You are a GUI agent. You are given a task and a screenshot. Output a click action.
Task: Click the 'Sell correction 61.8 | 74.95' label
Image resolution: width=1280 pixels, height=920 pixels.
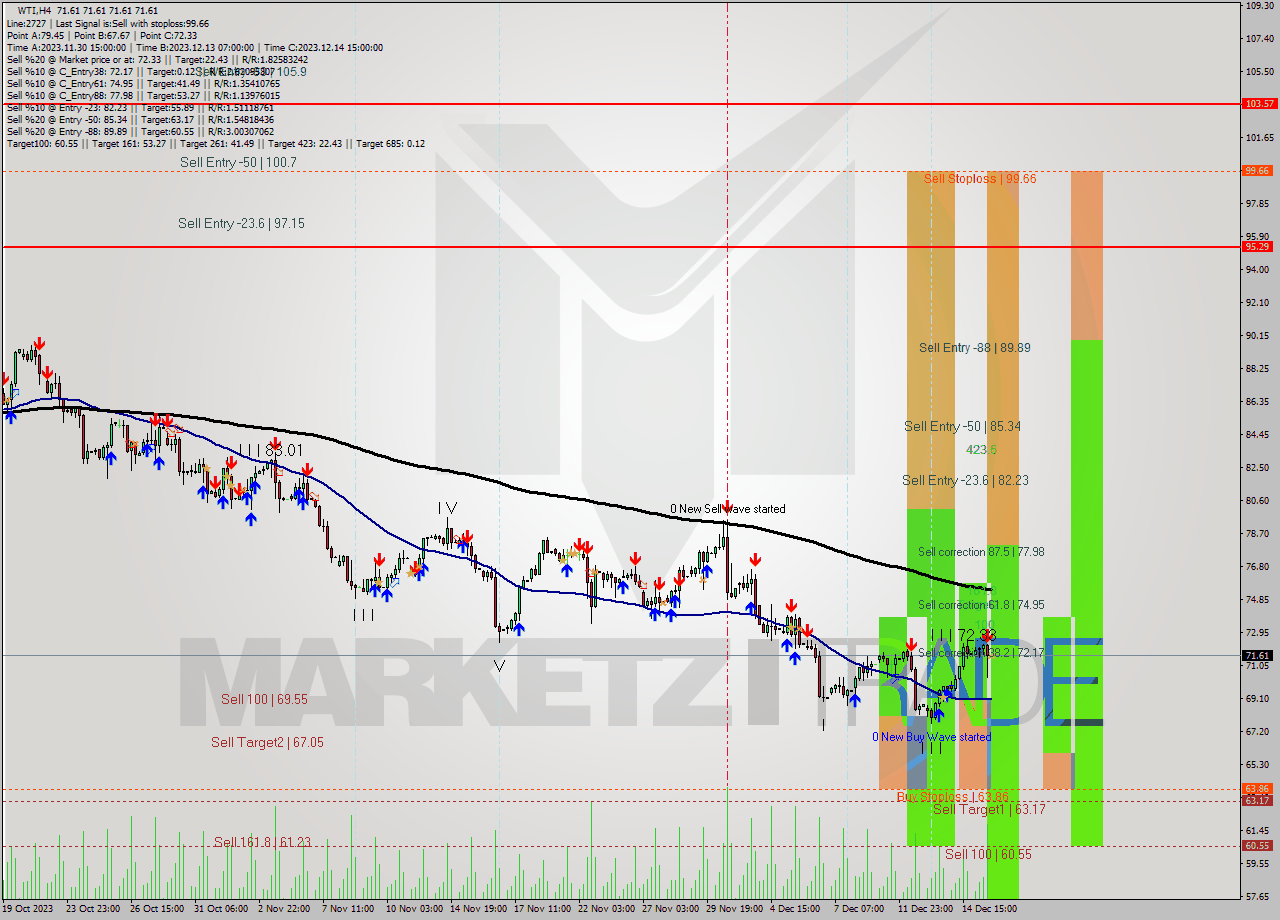(x=981, y=605)
